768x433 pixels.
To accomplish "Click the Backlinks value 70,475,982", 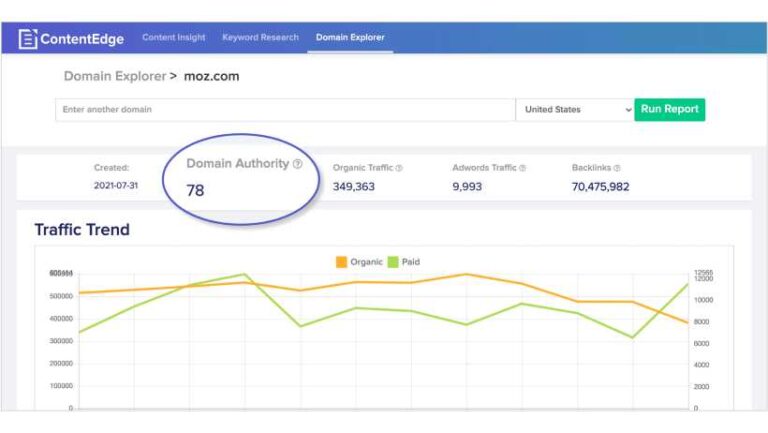I will coord(600,187).
